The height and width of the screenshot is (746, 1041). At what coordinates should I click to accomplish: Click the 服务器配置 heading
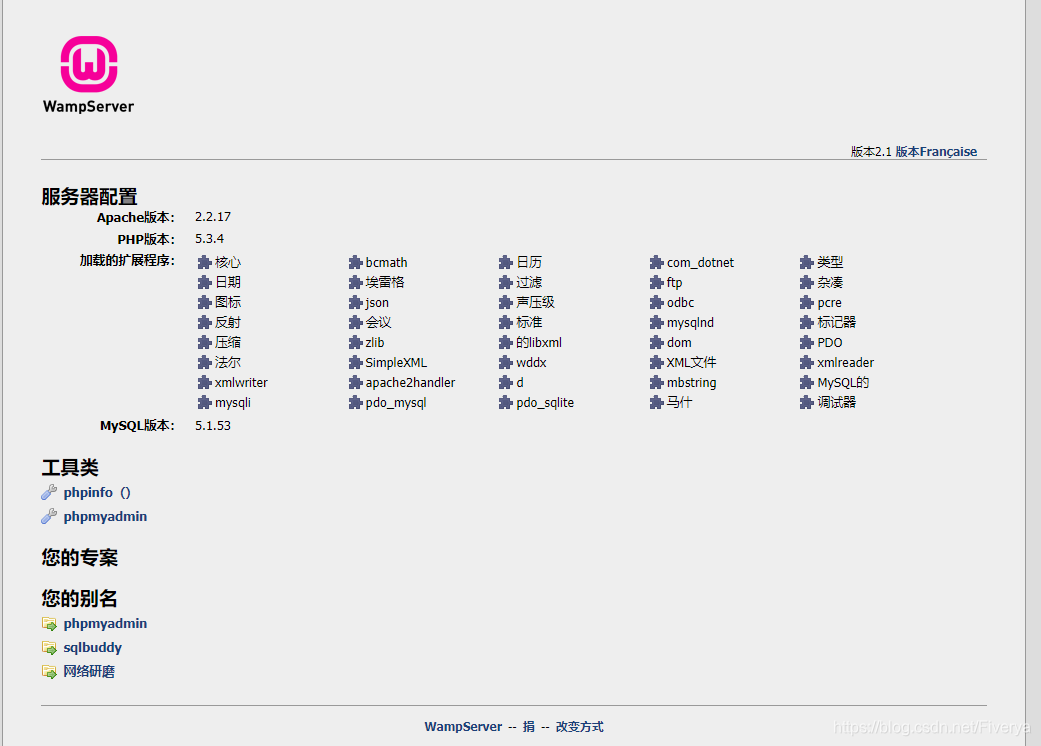89,196
